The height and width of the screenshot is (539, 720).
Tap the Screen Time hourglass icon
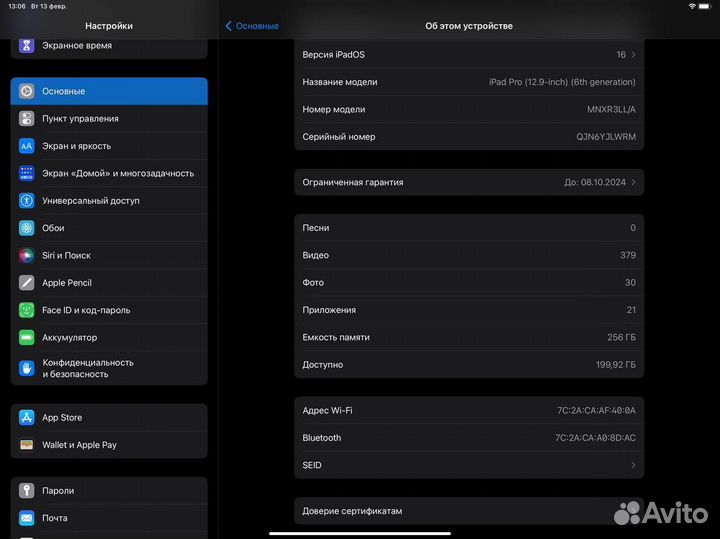27,45
